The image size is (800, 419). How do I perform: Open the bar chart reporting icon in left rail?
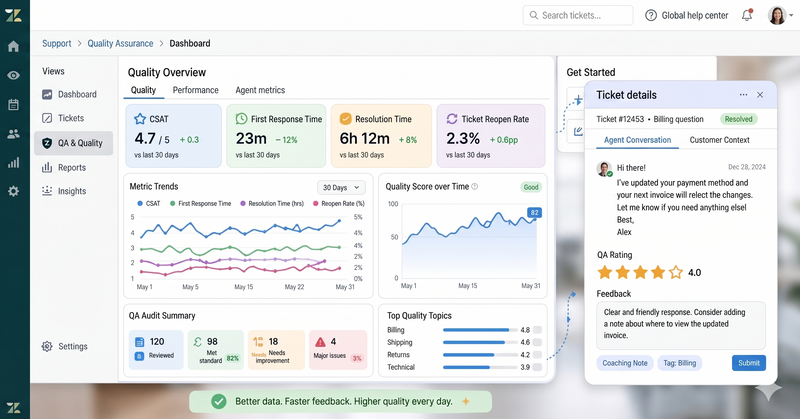tap(14, 163)
